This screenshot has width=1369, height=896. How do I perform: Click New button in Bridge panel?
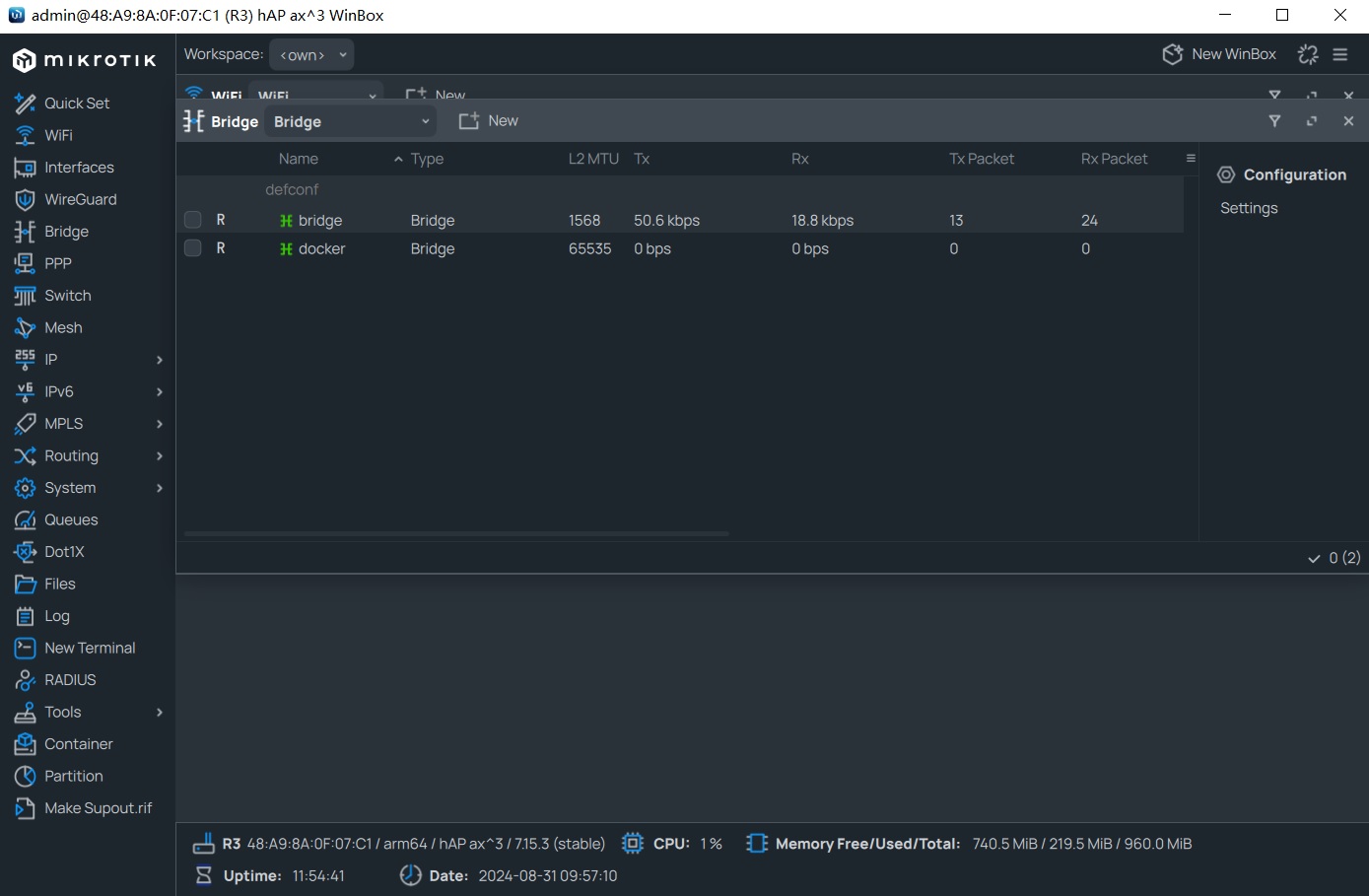click(x=489, y=121)
